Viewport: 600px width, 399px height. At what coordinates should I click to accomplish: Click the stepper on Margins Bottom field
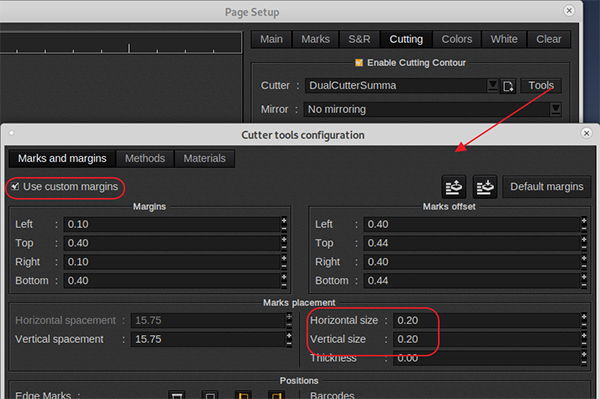tap(284, 280)
